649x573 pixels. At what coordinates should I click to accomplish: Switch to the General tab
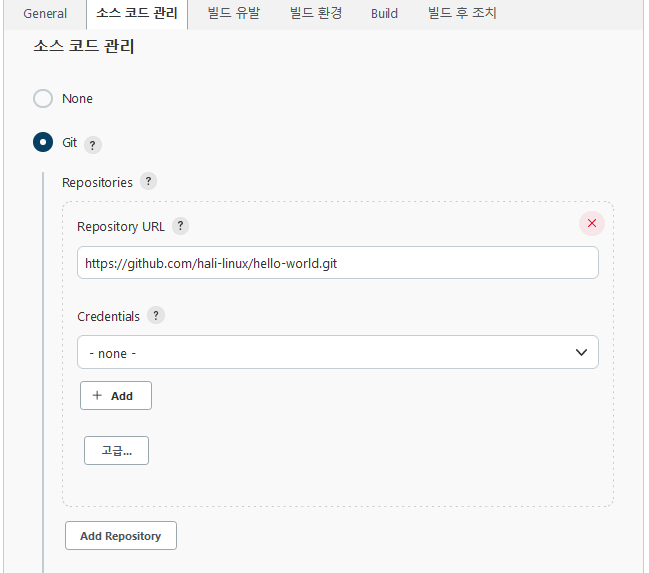45,14
